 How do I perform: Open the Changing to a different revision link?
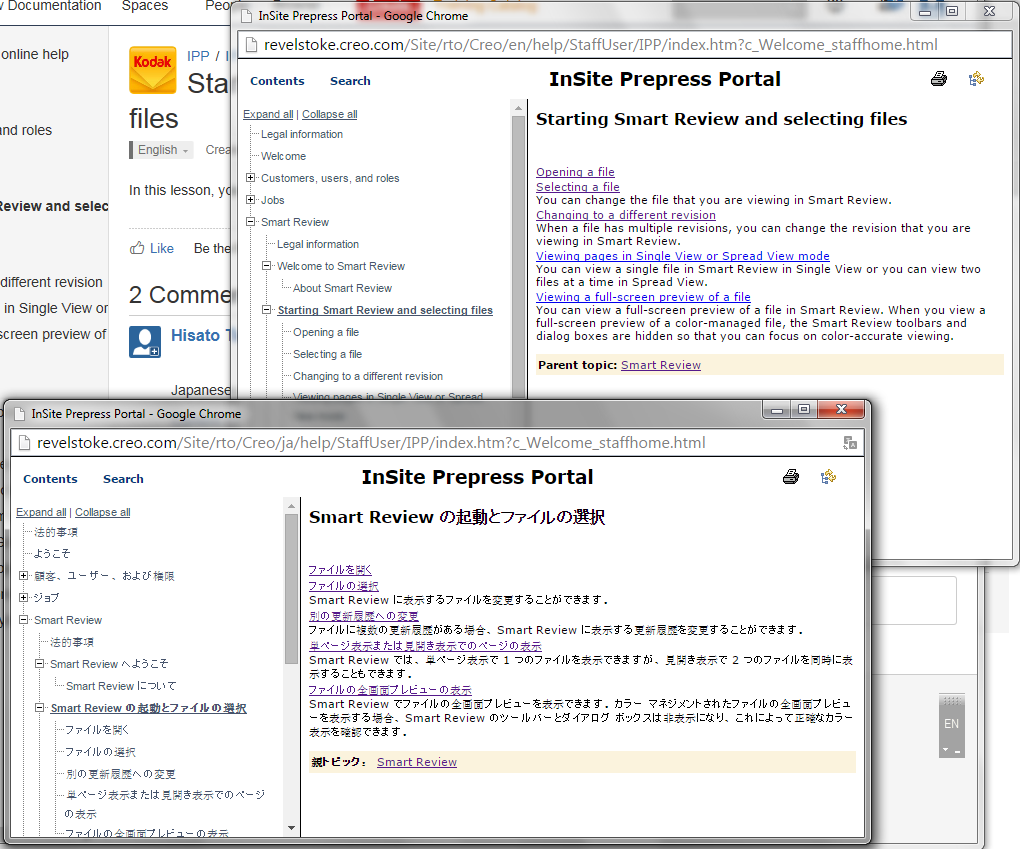pyautogui.click(x=625, y=215)
